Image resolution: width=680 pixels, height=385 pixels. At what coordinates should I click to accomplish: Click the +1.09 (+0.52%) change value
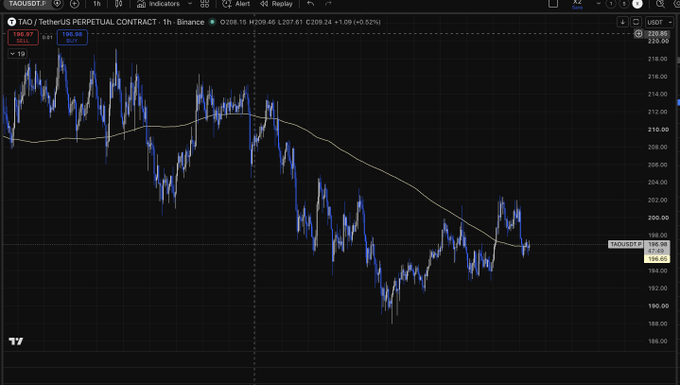tap(357, 22)
